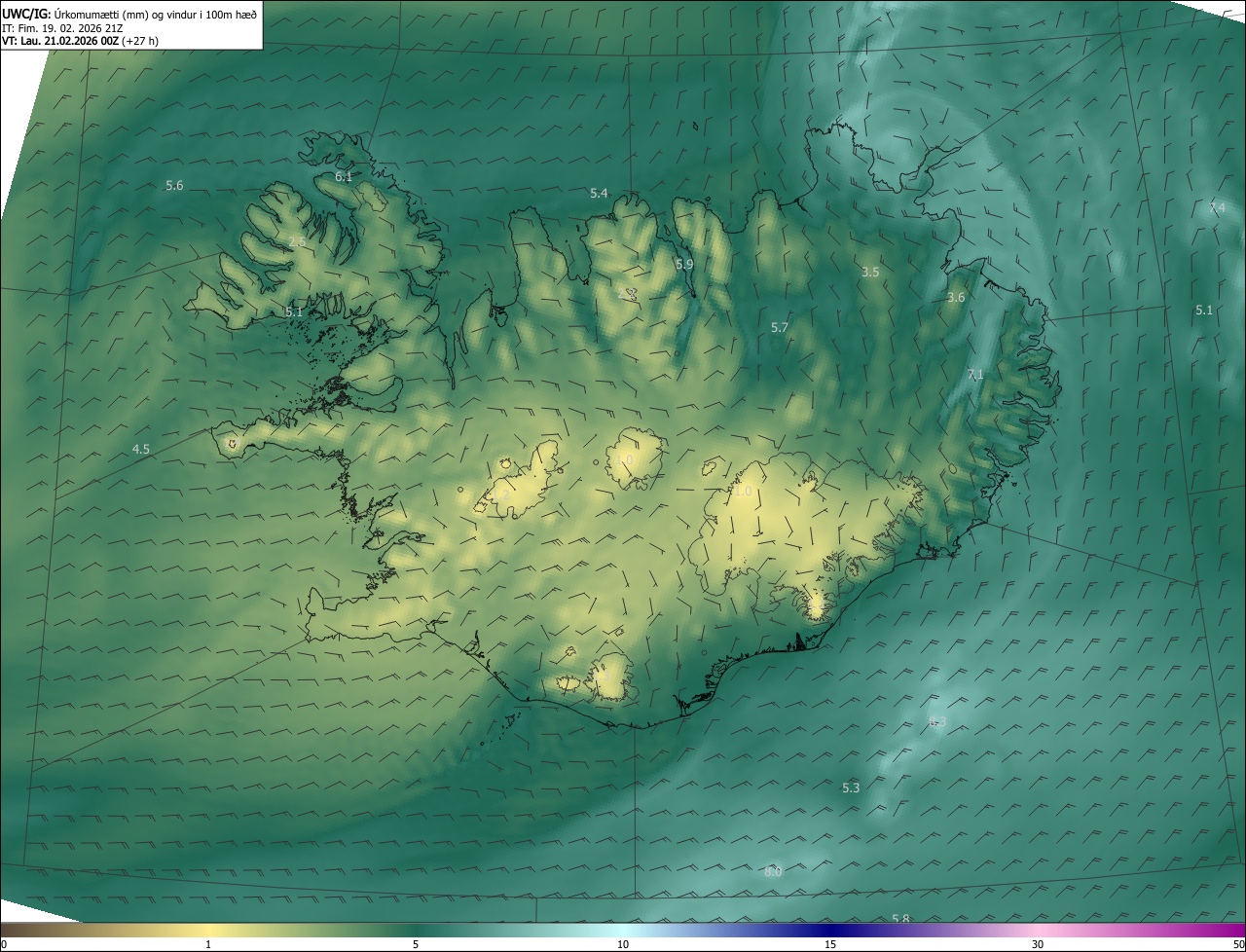Pick the 5.9 value label

pos(684,264)
